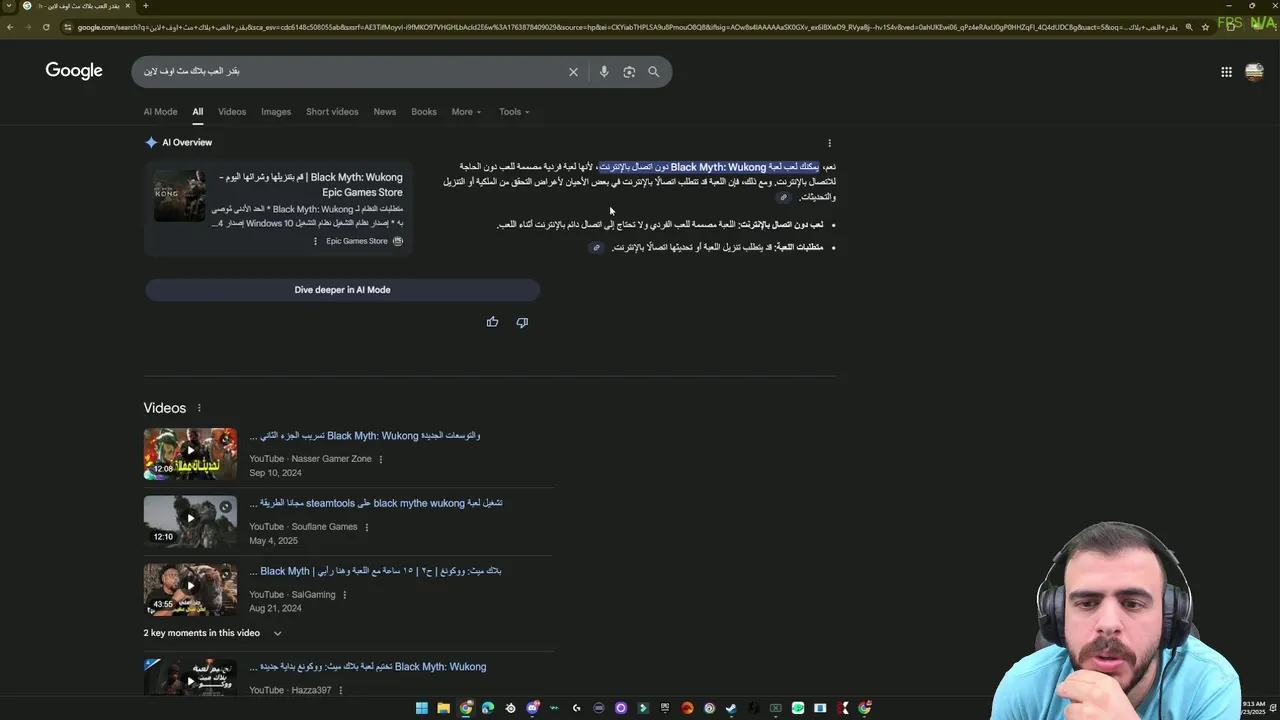The height and width of the screenshot is (720, 1280).
Task: Open AI Overview three-dot options menu
Action: tap(829, 143)
